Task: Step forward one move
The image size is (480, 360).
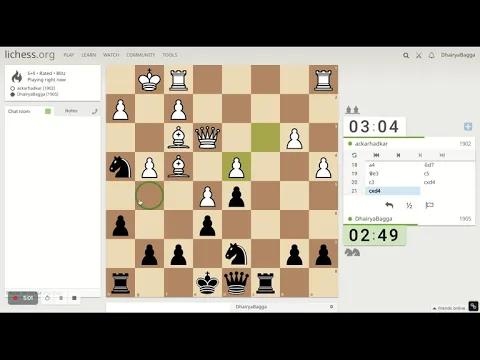Action: (420, 155)
